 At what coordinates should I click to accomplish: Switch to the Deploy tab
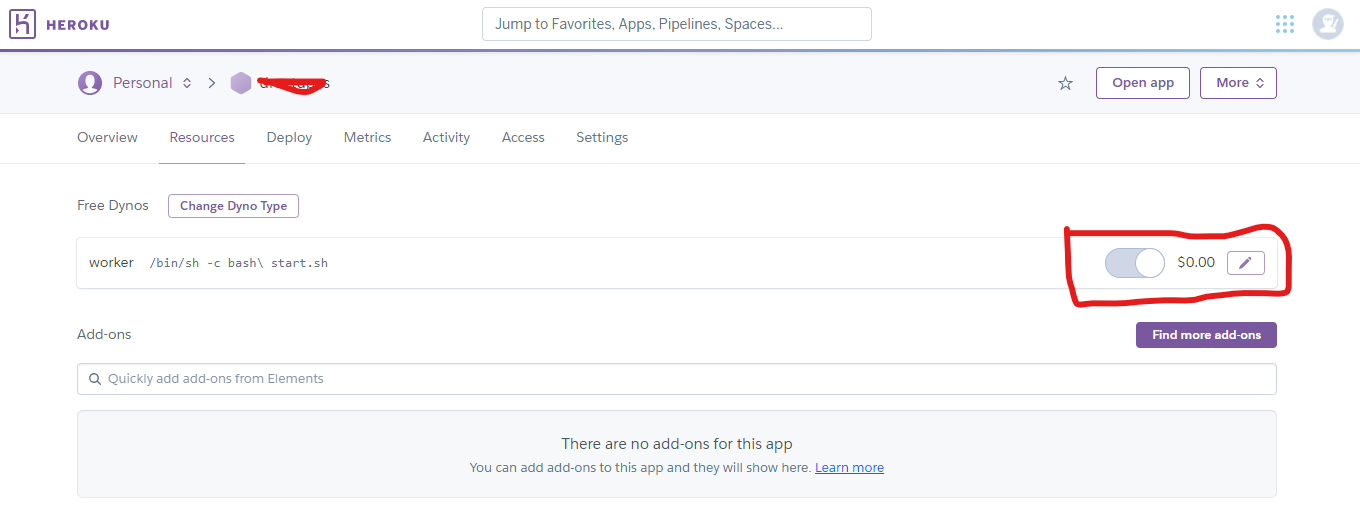[x=289, y=137]
